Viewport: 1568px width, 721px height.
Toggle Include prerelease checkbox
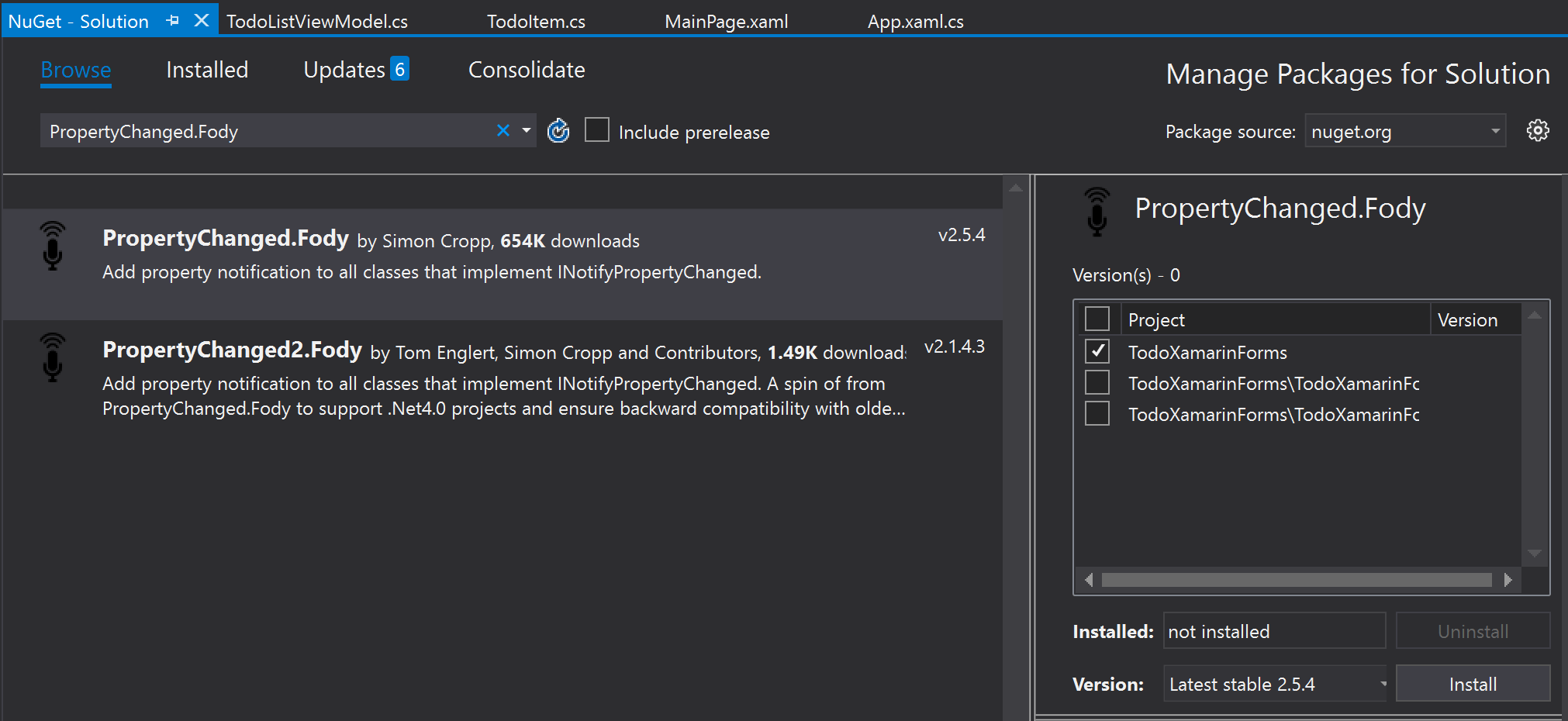pyautogui.click(x=597, y=129)
